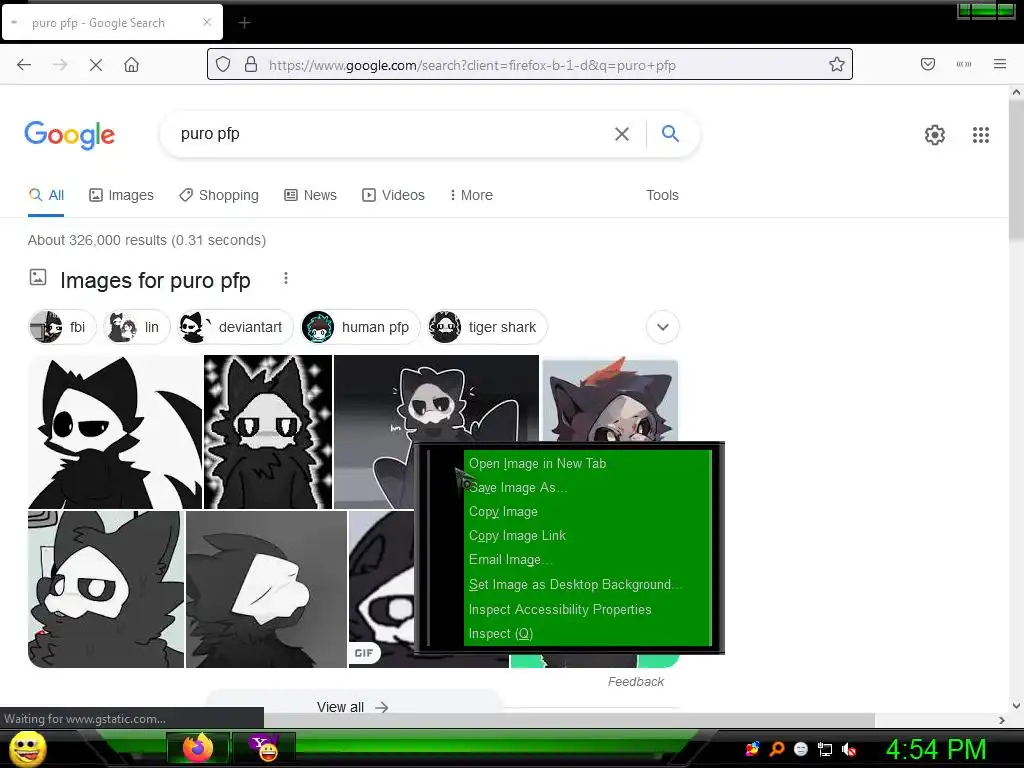Click the Images for puro pfp heading
The height and width of the screenshot is (768, 1024).
point(155,281)
